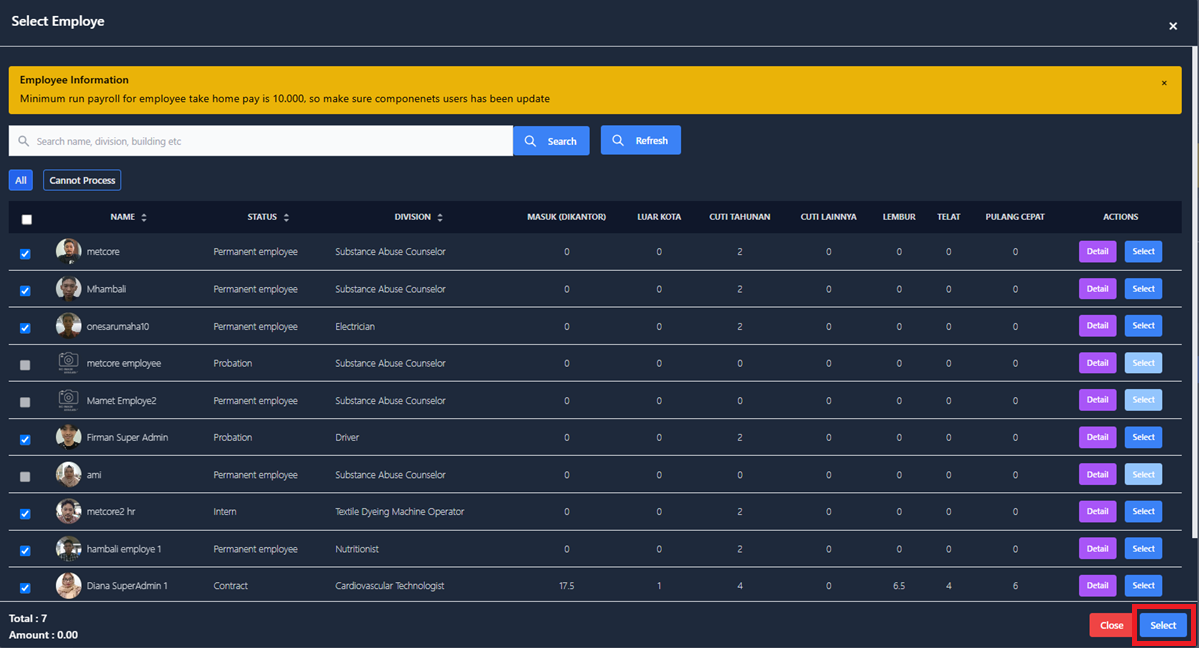Uncheck the checkbox for Diana SuperAdmin 1
Image resolution: width=1199 pixels, height=648 pixels.
25,588
